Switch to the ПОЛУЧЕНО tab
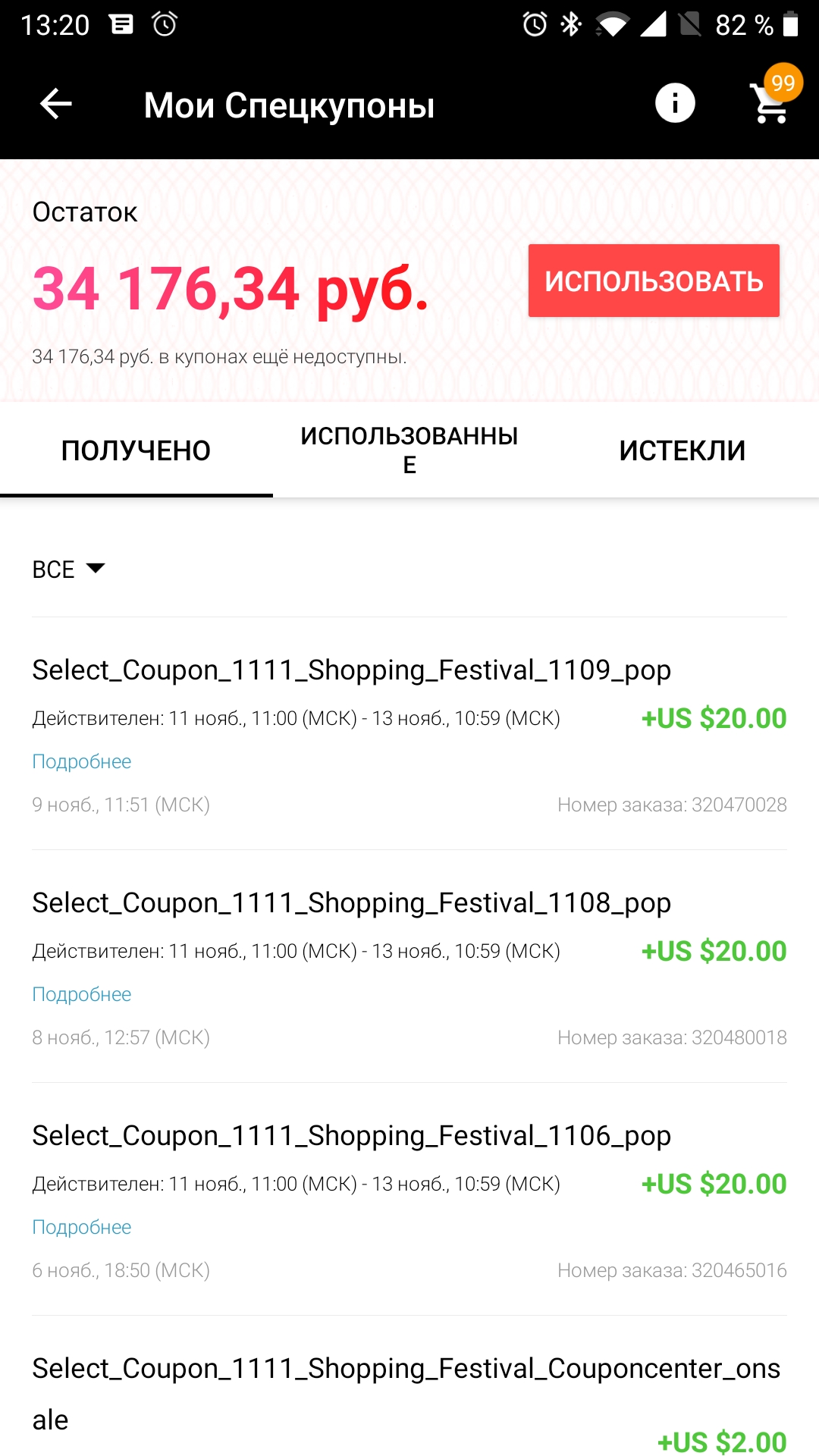819x1456 pixels. click(x=136, y=450)
